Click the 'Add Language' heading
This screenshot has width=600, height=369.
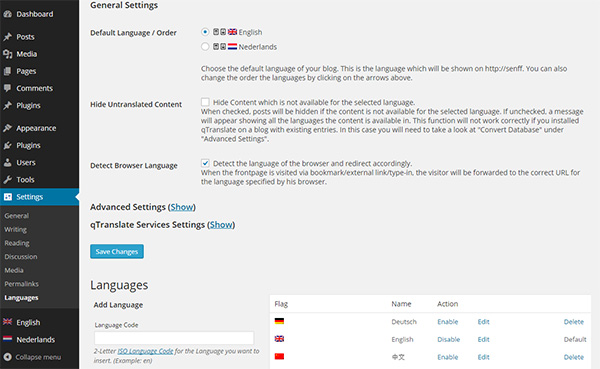(x=118, y=305)
